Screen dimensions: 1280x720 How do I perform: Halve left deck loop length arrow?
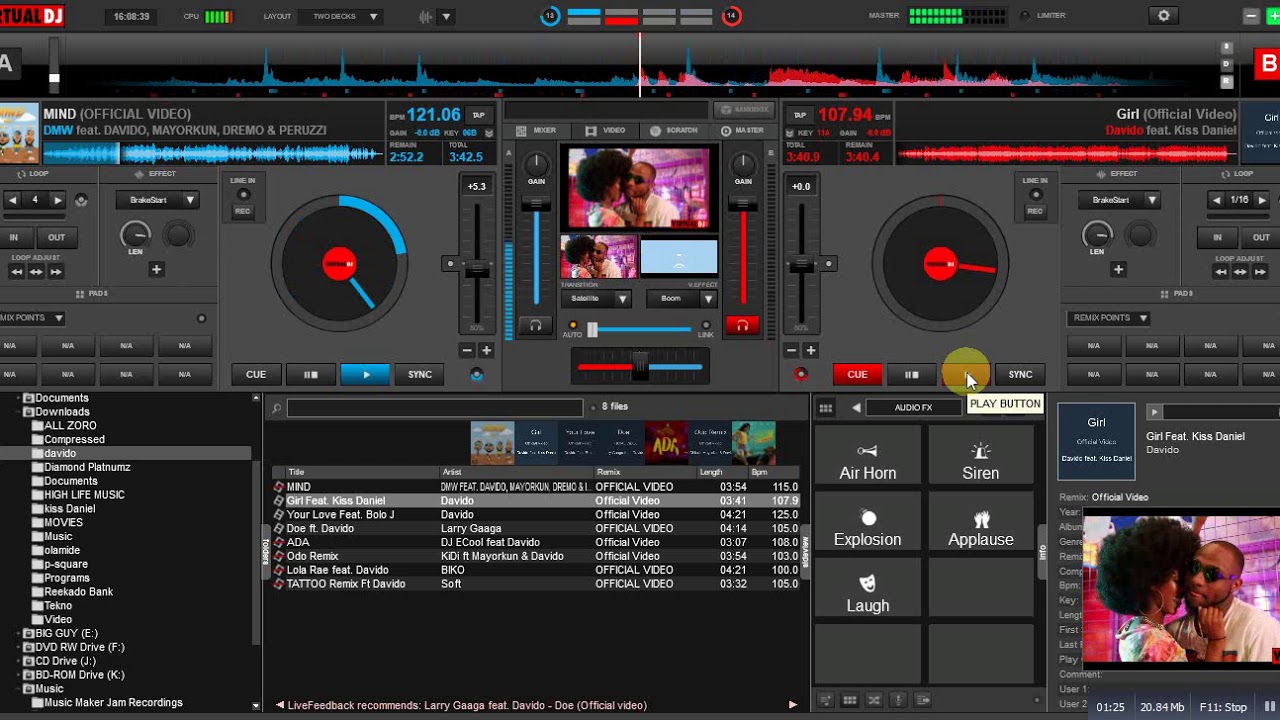point(12,200)
